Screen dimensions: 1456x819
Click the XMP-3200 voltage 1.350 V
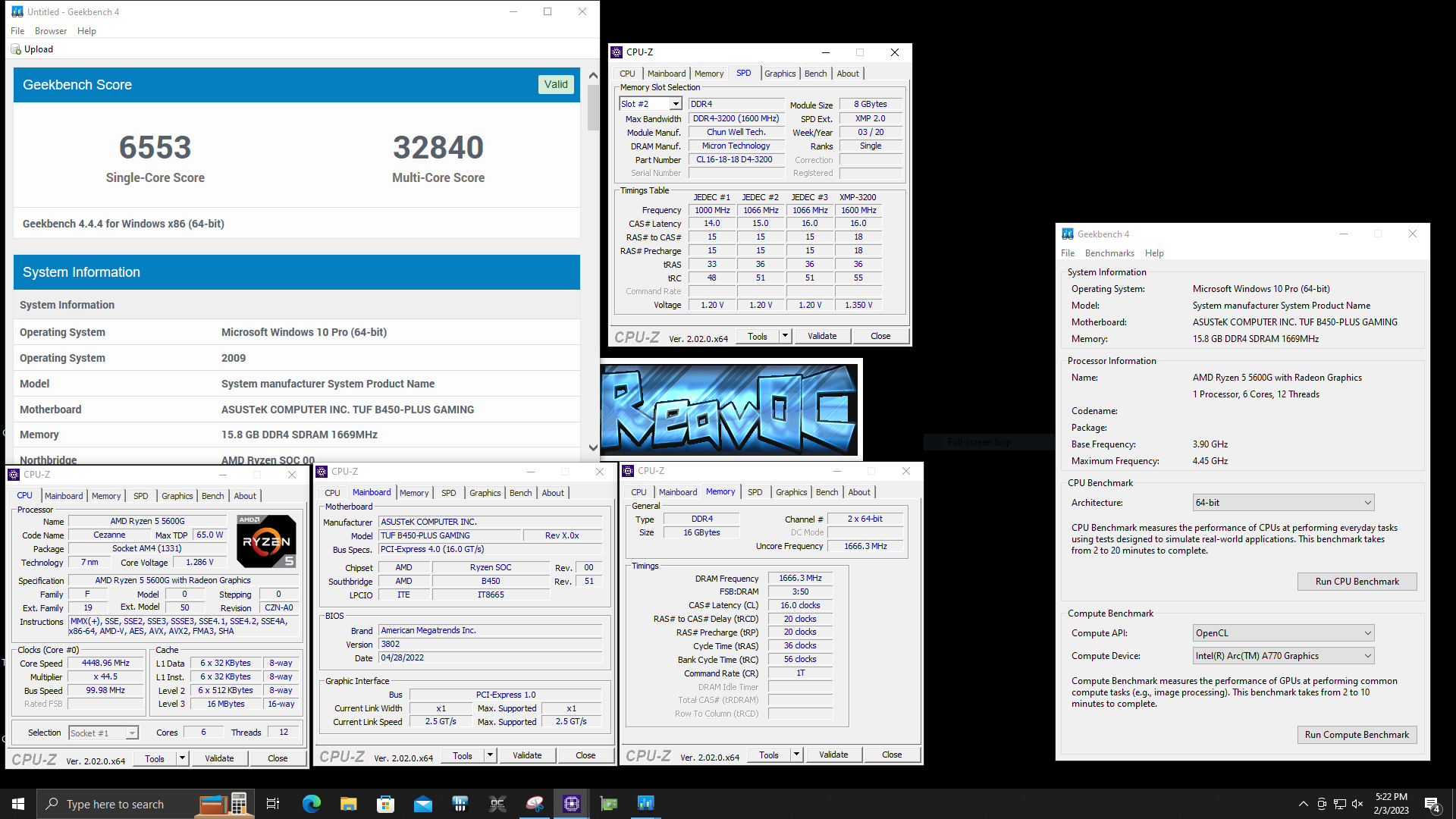tap(858, 305)
